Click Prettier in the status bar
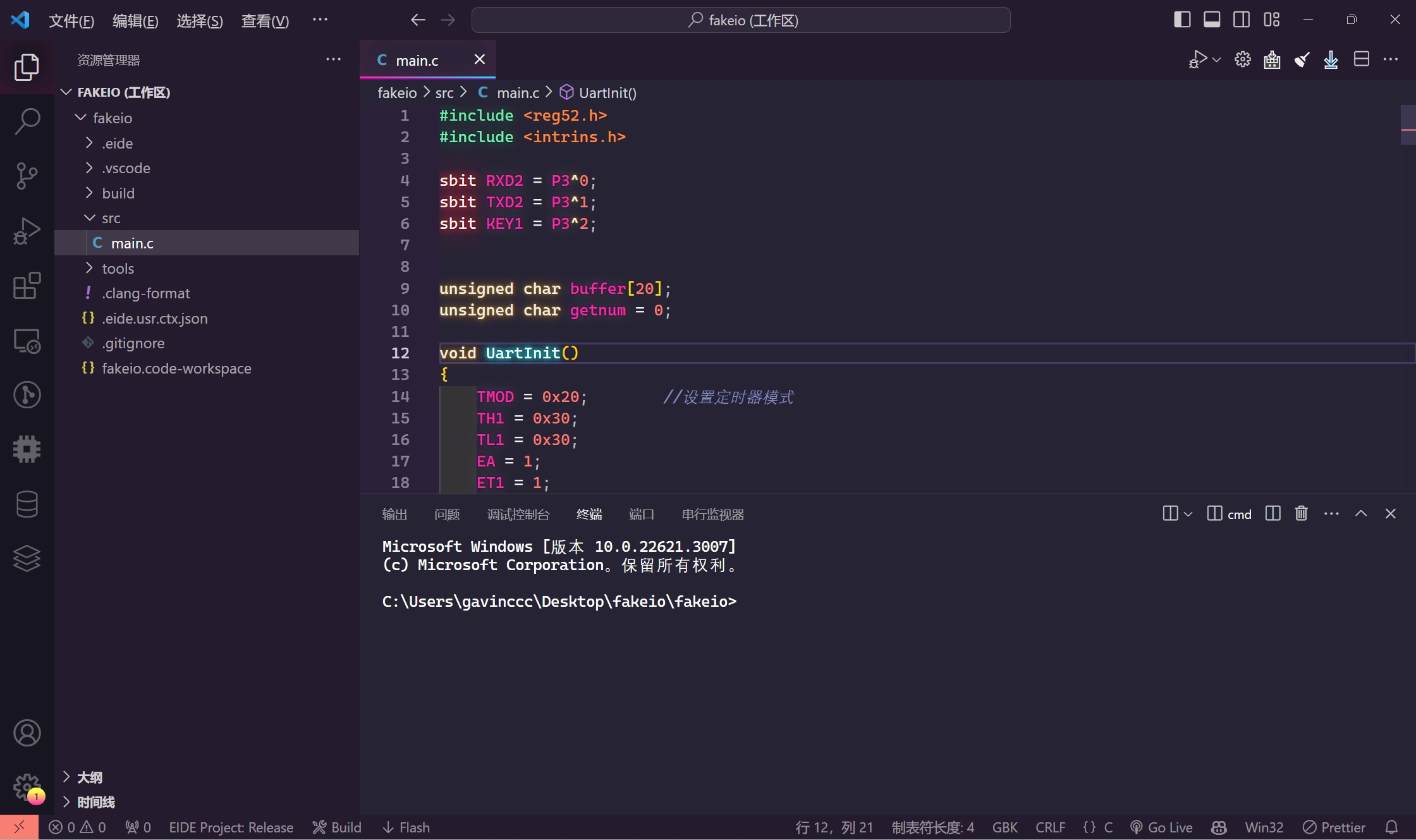 [x=1334, y=827]
